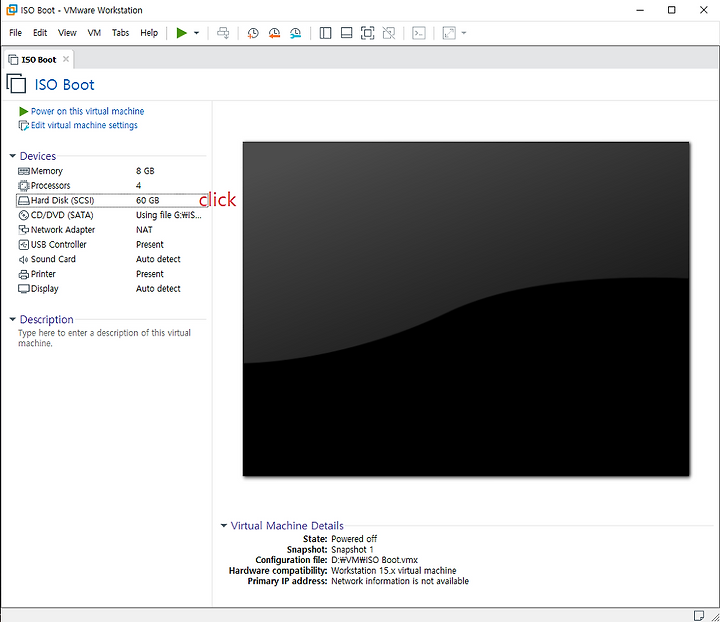Viewport: 720px width, 622px height.
Task: Click the processors count value 4
Action: tap(138, 185)
